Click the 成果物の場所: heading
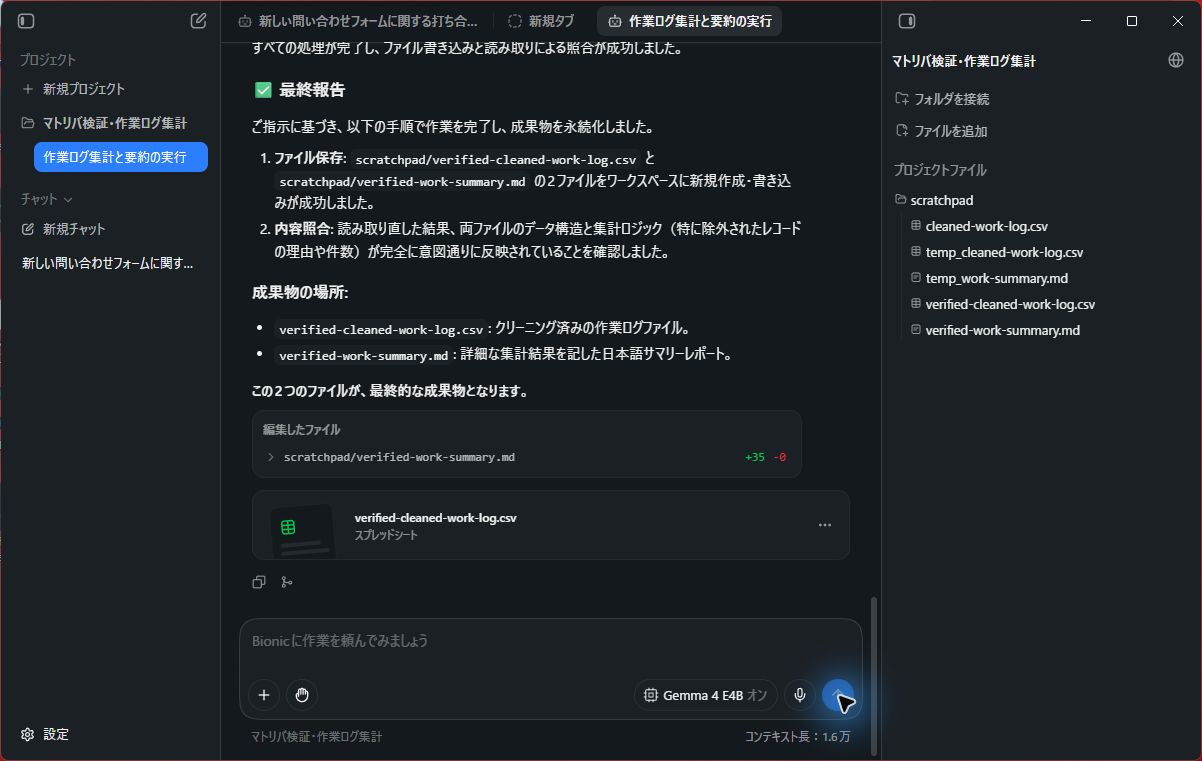The width and height of the screenshot is (1202, 761). click(300, 293)
